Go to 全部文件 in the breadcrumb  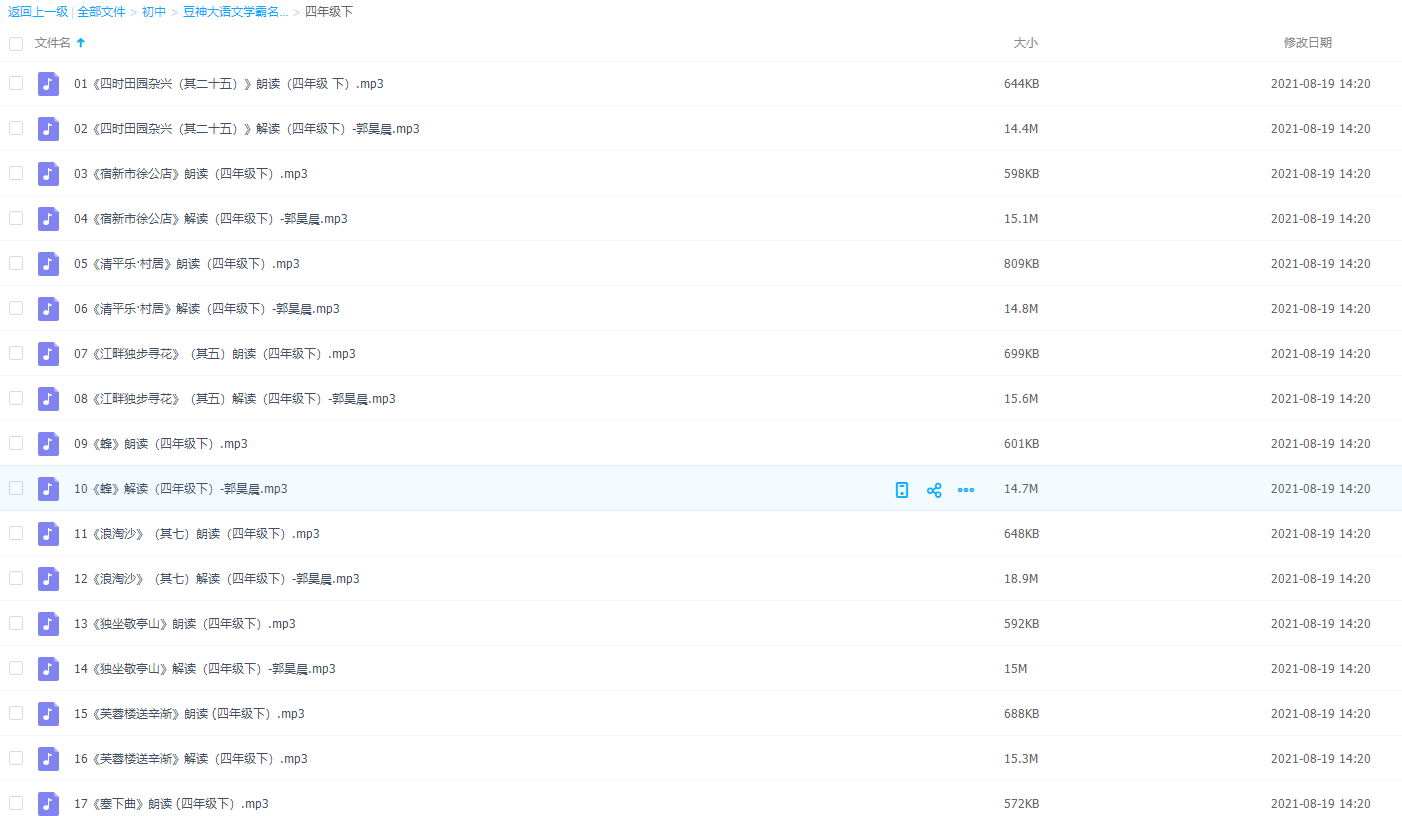pos(101,12)
